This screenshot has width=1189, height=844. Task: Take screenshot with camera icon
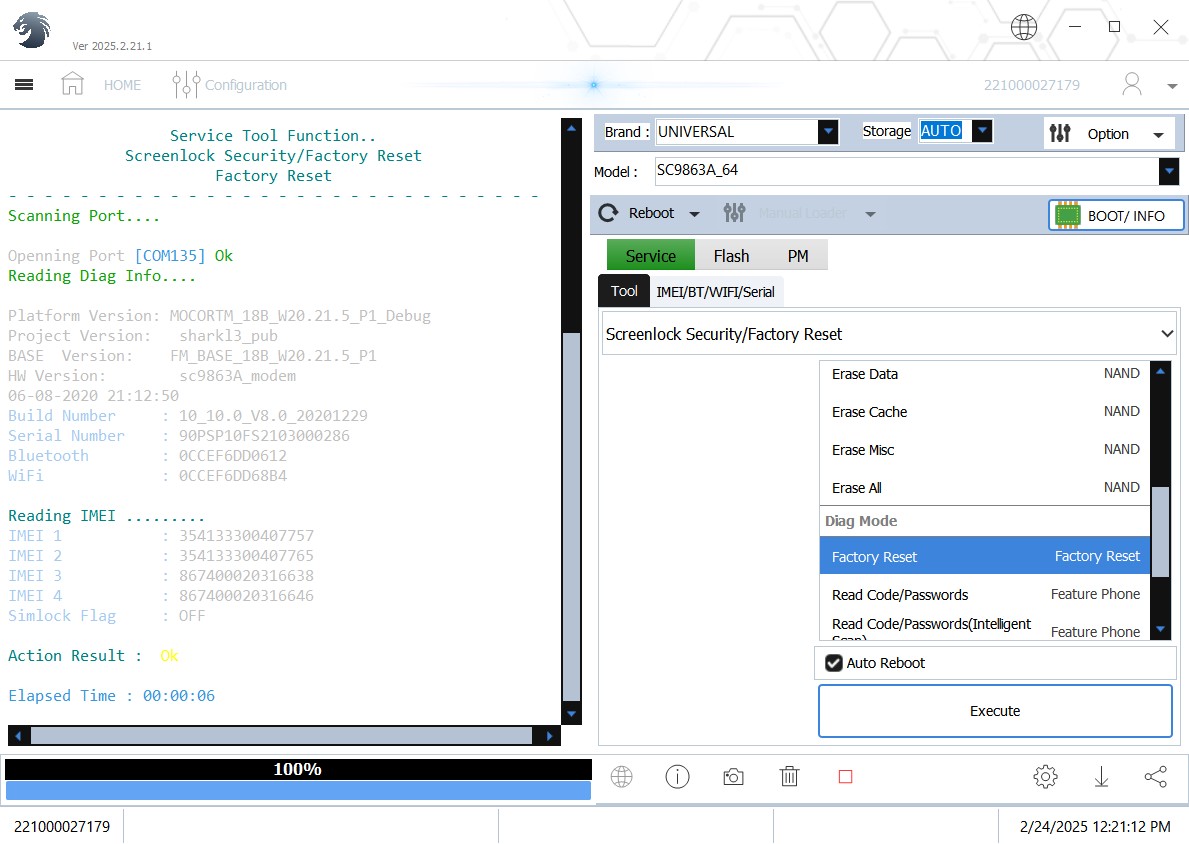point(733,777)
